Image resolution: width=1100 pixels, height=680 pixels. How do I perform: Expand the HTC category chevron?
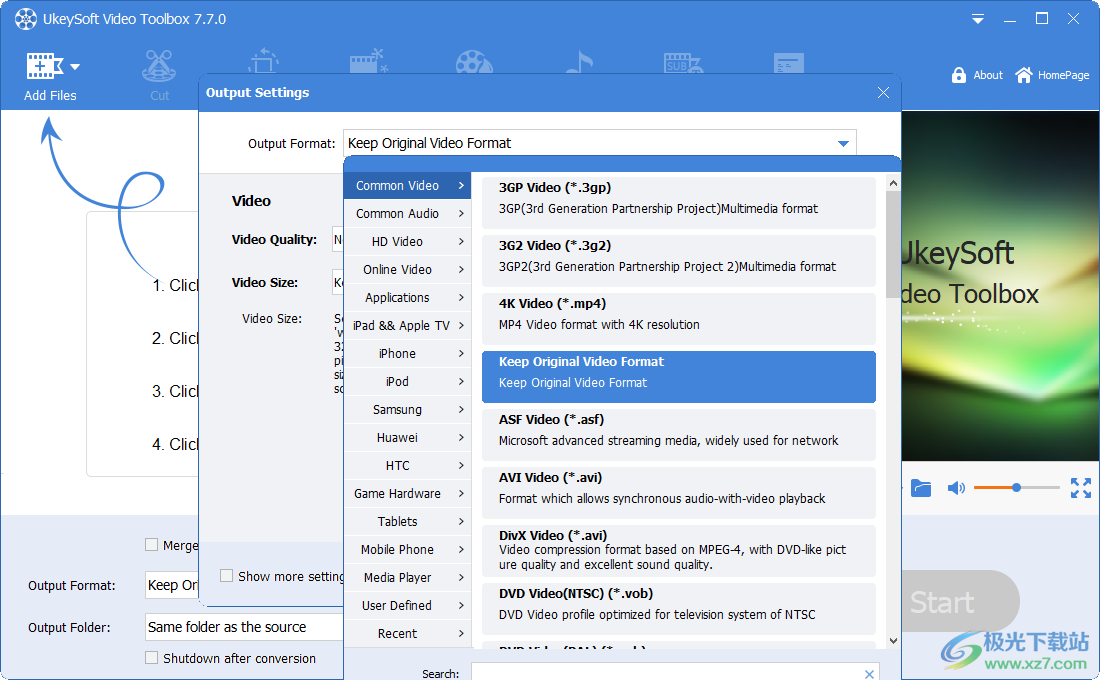pyautogui.click(x=461, y=466)
